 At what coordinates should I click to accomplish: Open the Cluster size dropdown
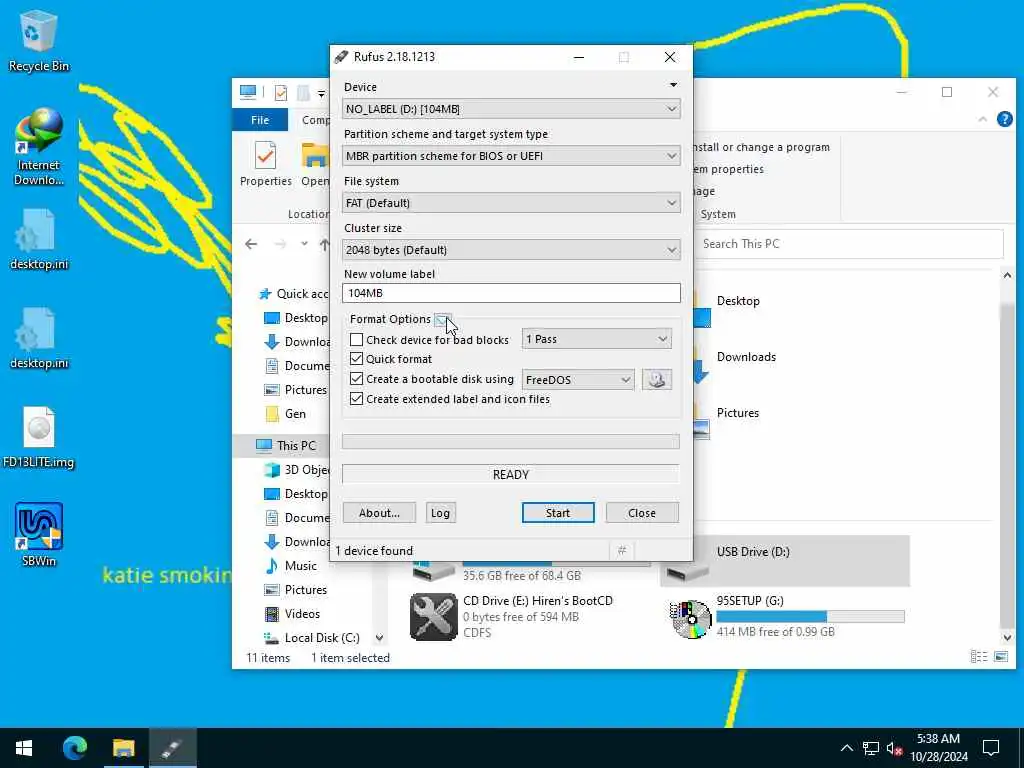511,250
